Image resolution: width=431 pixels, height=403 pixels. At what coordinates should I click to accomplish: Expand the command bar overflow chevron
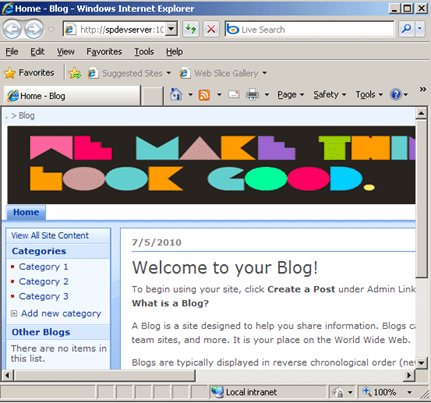[x=423, y=89]
